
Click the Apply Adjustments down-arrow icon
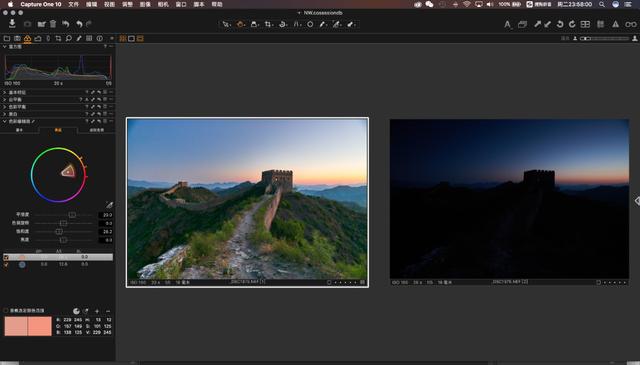coord(547,24)
